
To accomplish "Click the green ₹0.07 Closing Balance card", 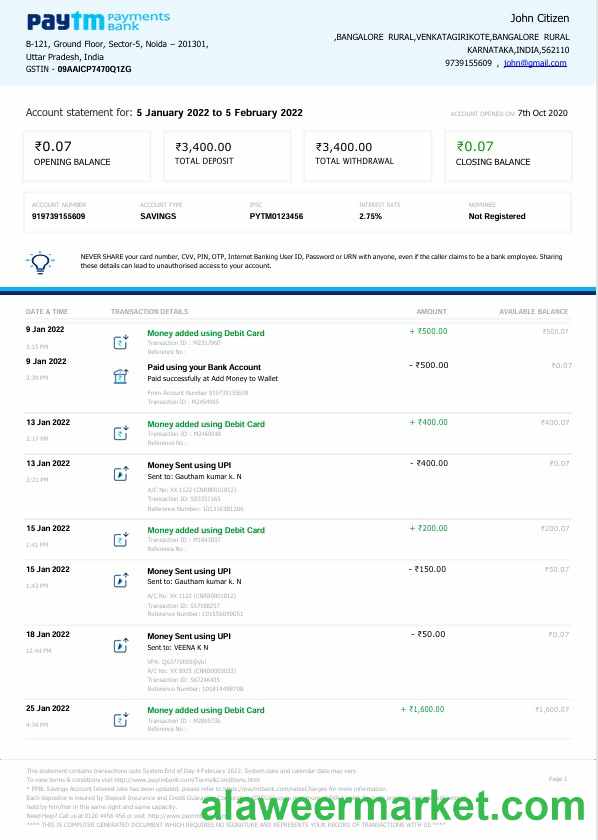I will tap(508, 156).
